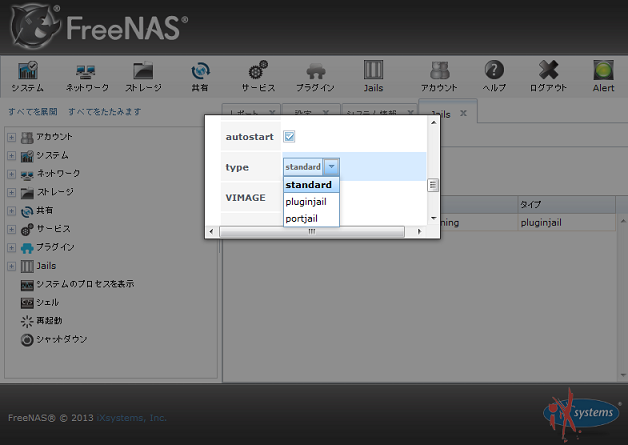Click the タイプ column header
The width and height of the screenshot is (628, 445).
(x=566, y=205)
